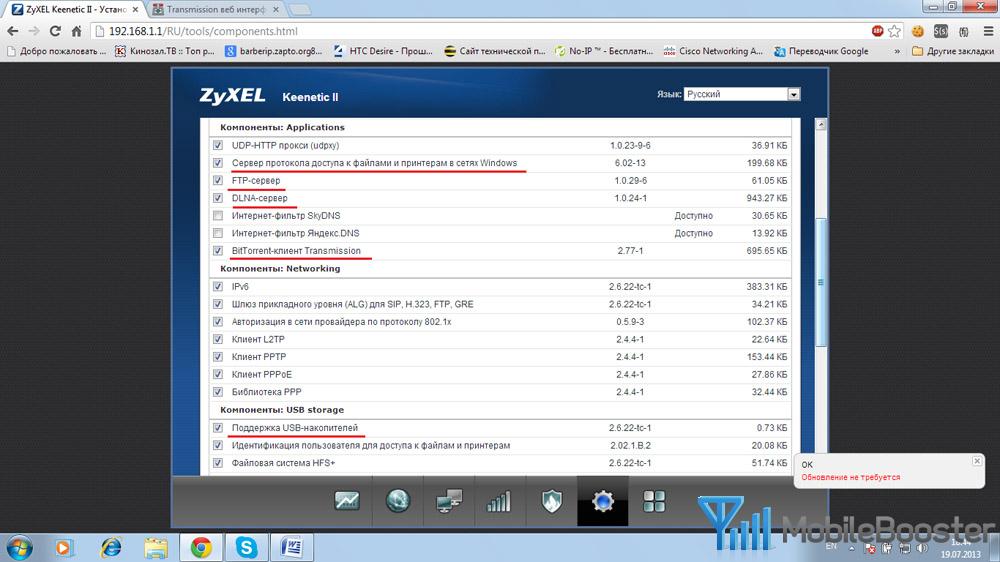Enable Интернет-фильтр SkyDNS checkbox
1000x562 pixels.
tap(218, 216)
